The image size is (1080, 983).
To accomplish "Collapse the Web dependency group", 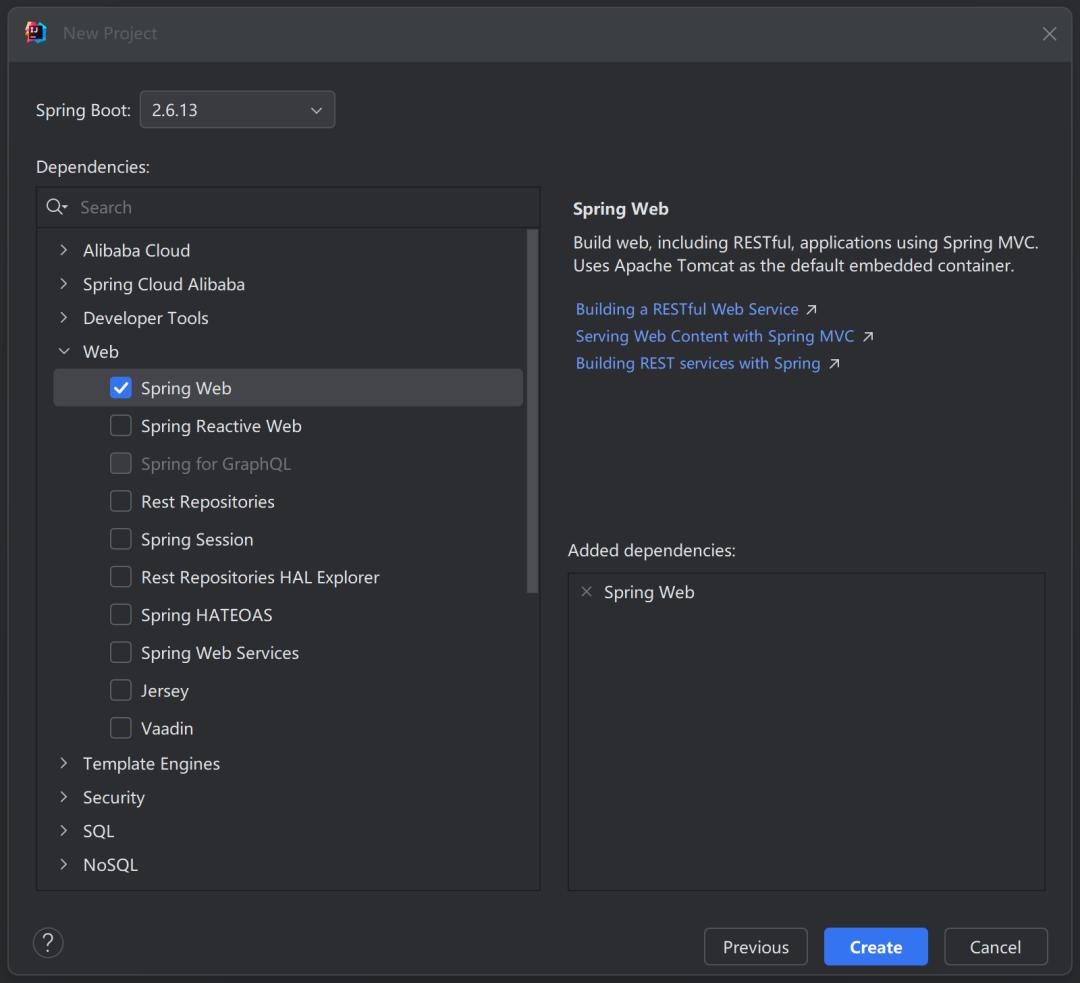I will (63, 351).
